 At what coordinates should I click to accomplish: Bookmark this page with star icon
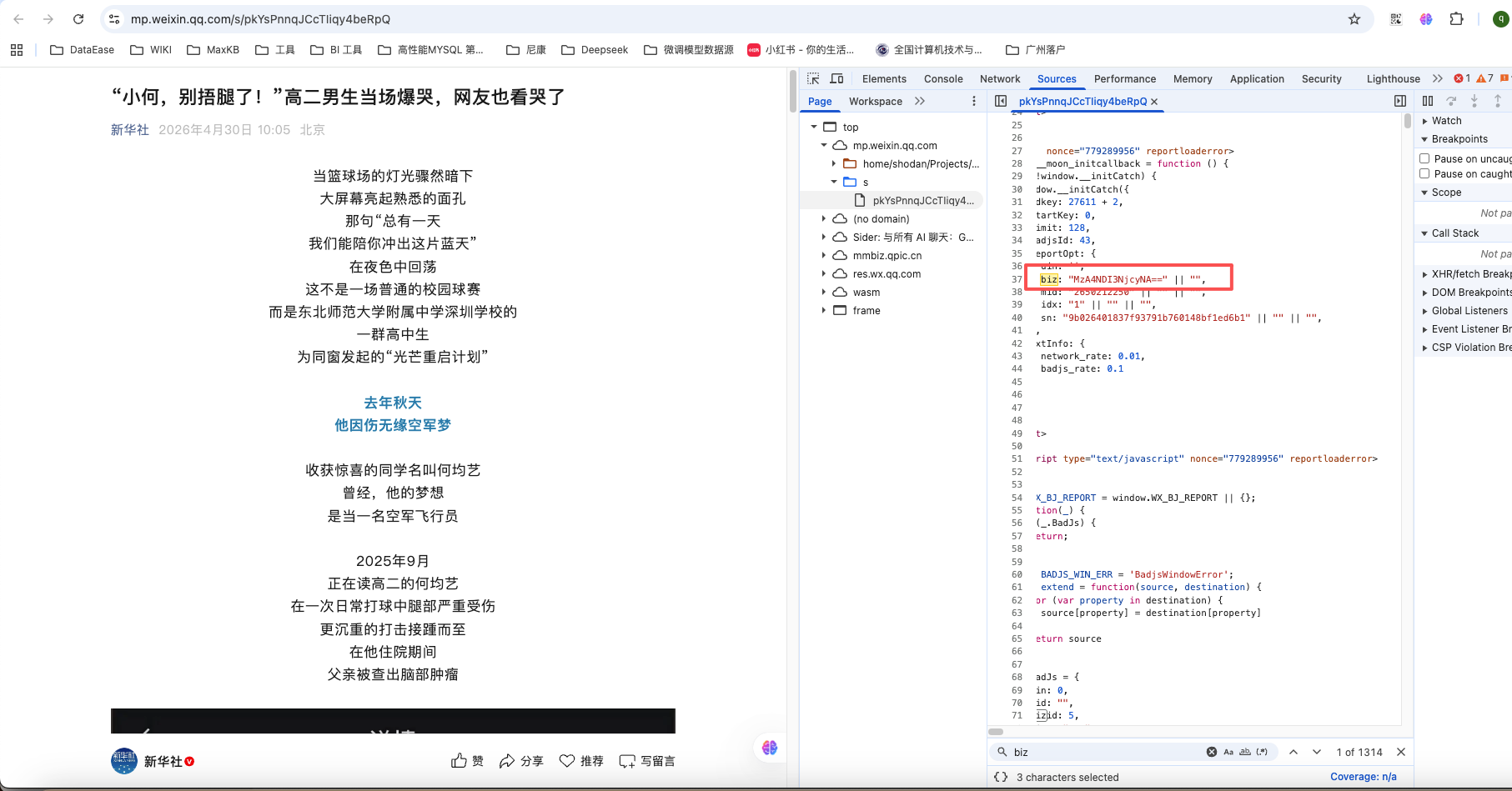pyautogui.click(x=1354, y=19)
